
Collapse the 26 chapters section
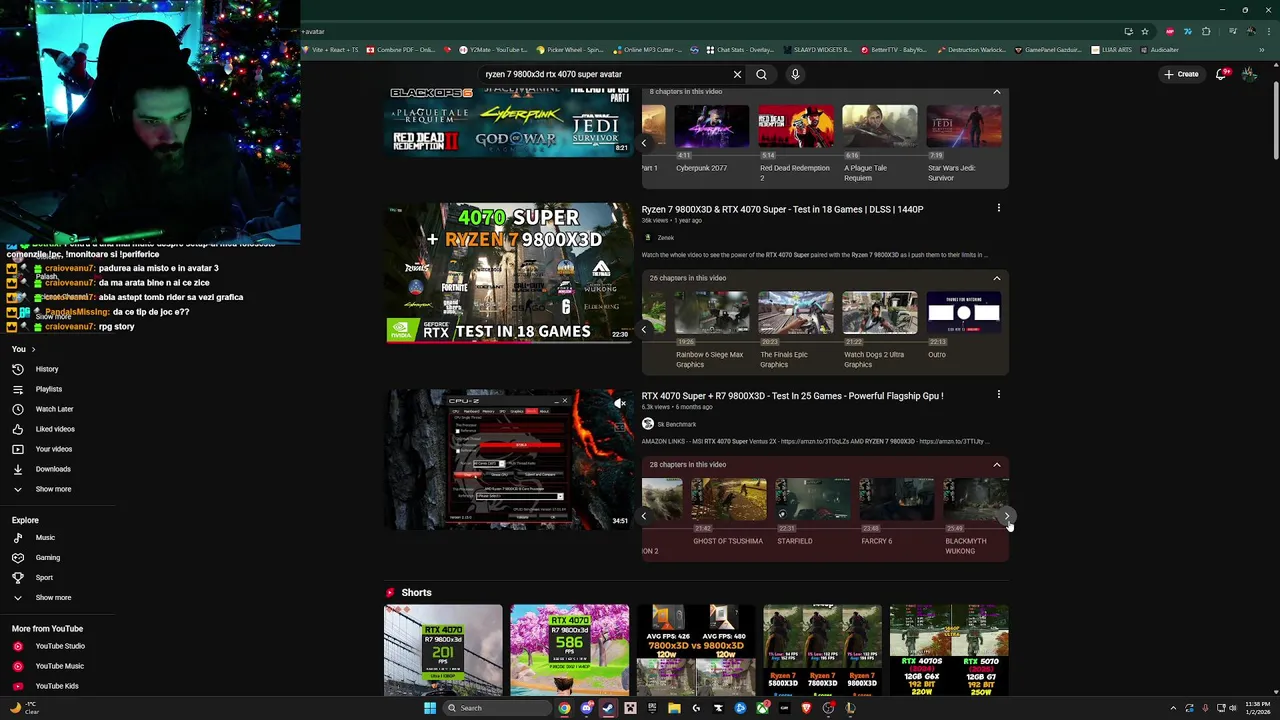point(996,278)
